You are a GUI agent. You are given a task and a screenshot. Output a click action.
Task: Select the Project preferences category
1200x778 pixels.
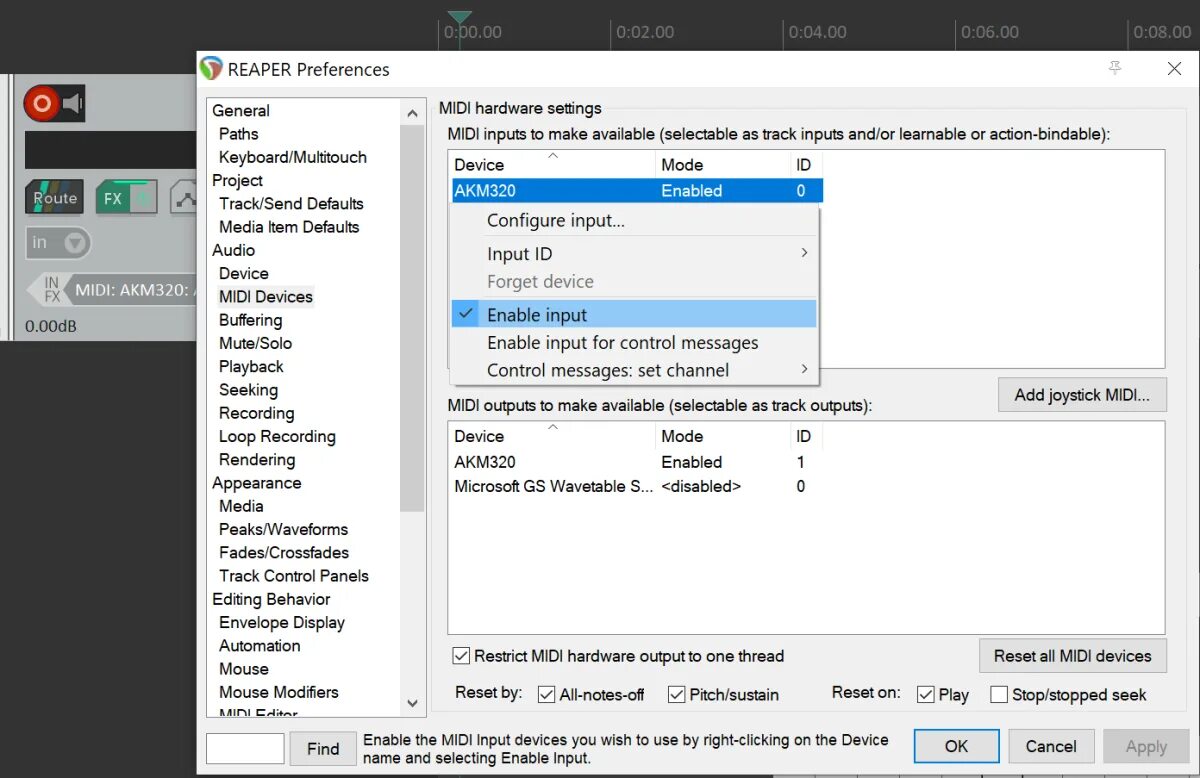237,180
